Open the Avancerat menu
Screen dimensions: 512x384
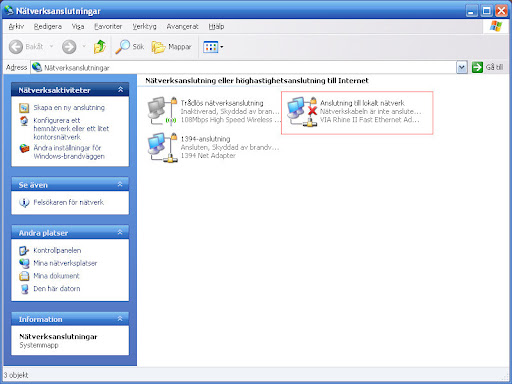[x=182, y=26]
